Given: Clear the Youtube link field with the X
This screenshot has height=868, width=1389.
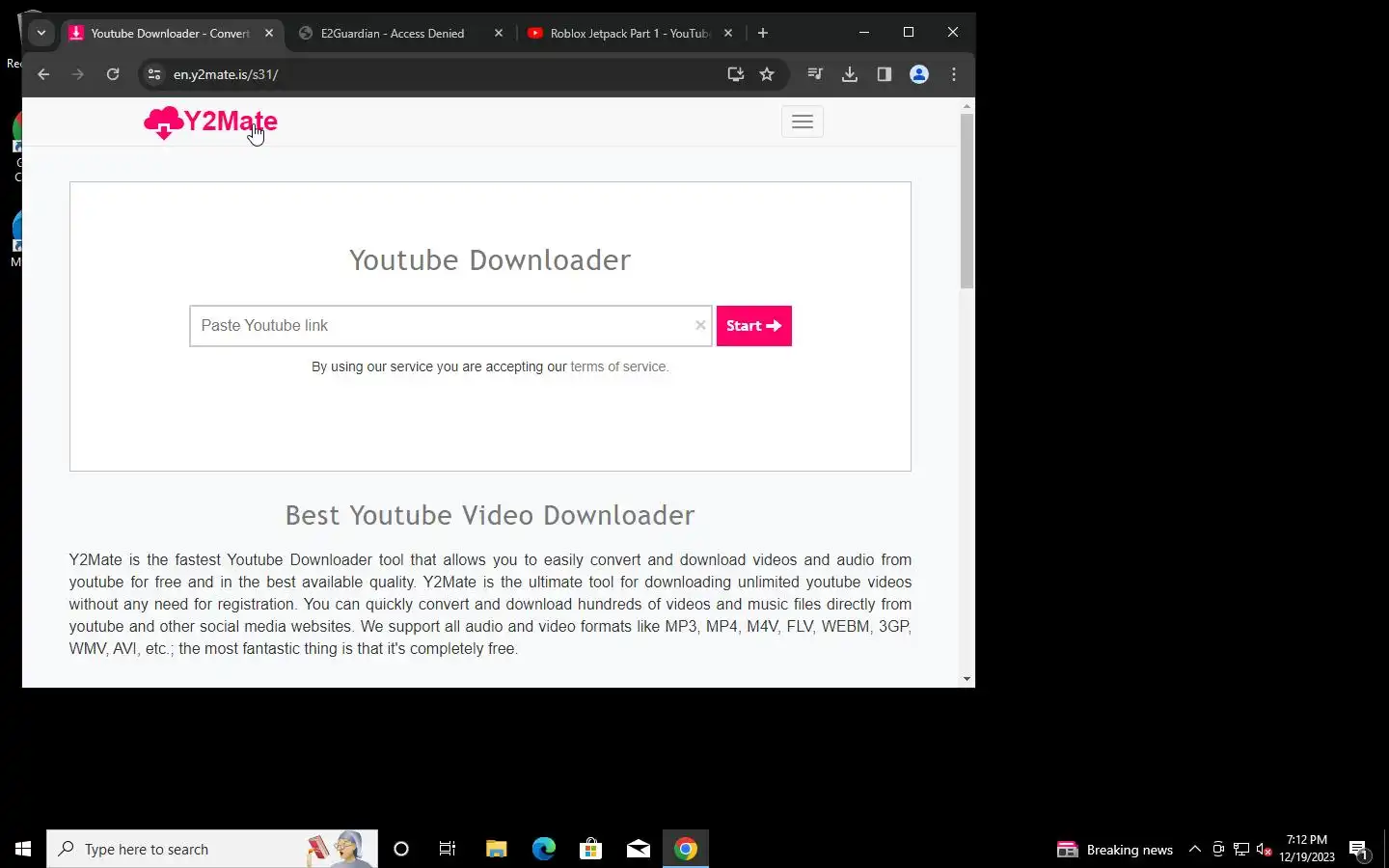Looking at the screenshot, I should point(700,326).
